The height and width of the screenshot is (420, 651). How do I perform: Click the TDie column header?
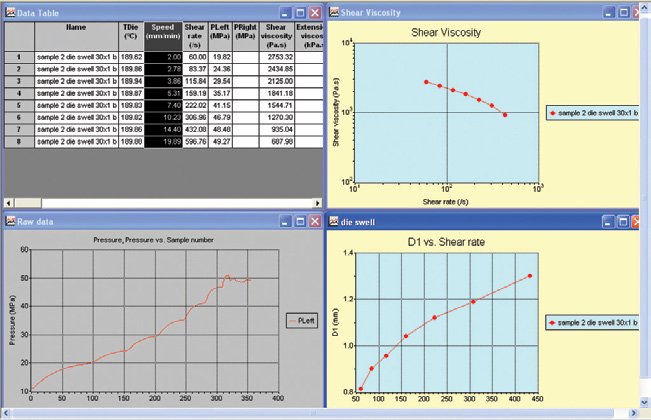click(x=130, y=35)
